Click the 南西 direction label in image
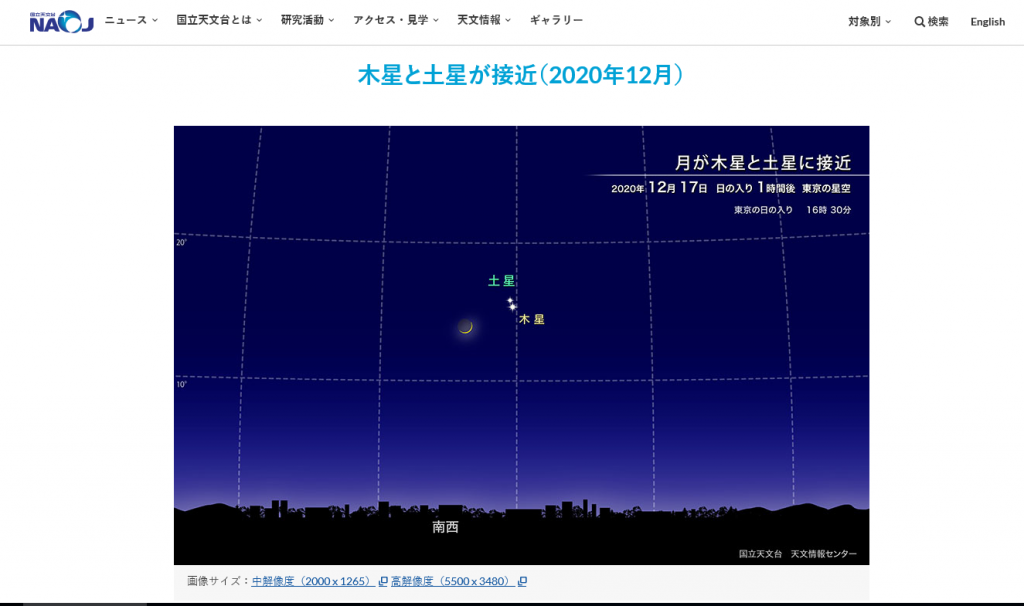 tap(445, 527)
